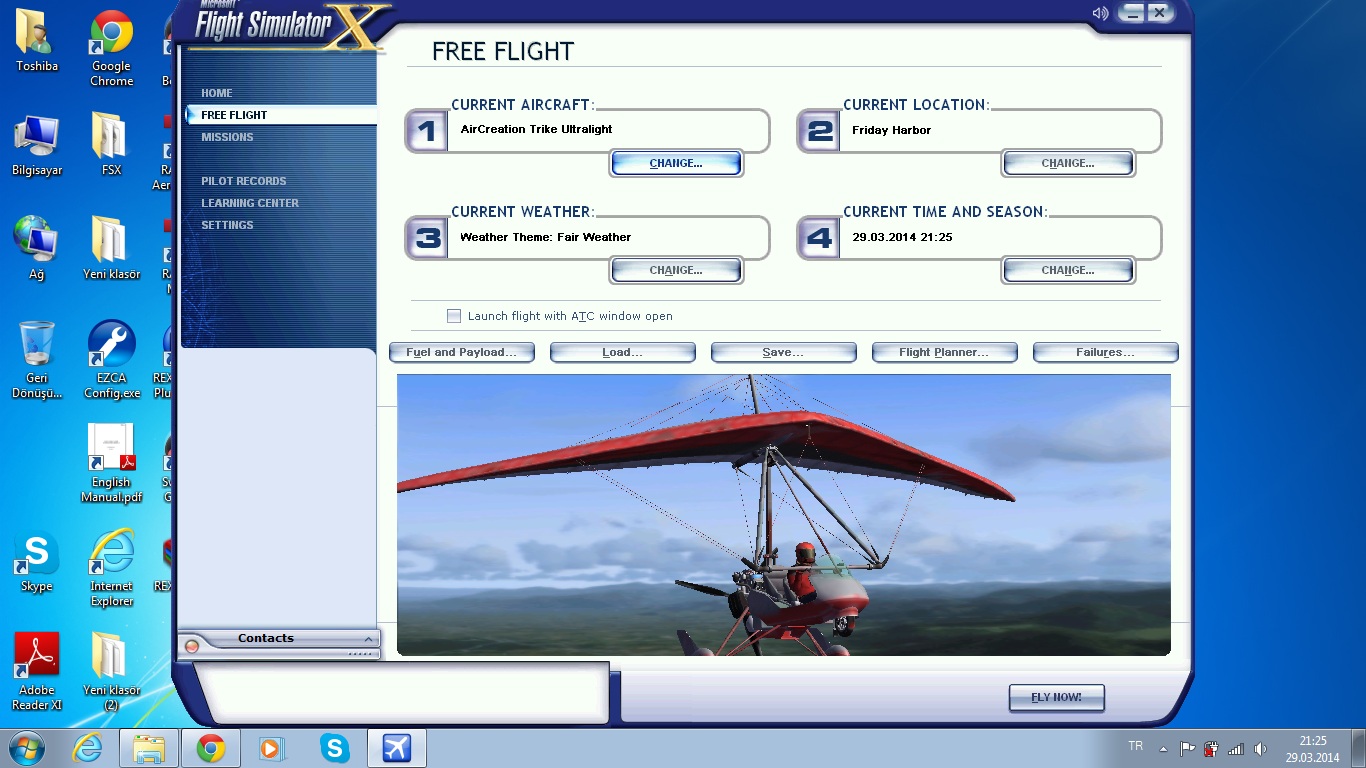The width and height of the screenshot is (1366, 768).
Task: Open the Geri Dönüşüm recycle bin
Action: [37, 361]
